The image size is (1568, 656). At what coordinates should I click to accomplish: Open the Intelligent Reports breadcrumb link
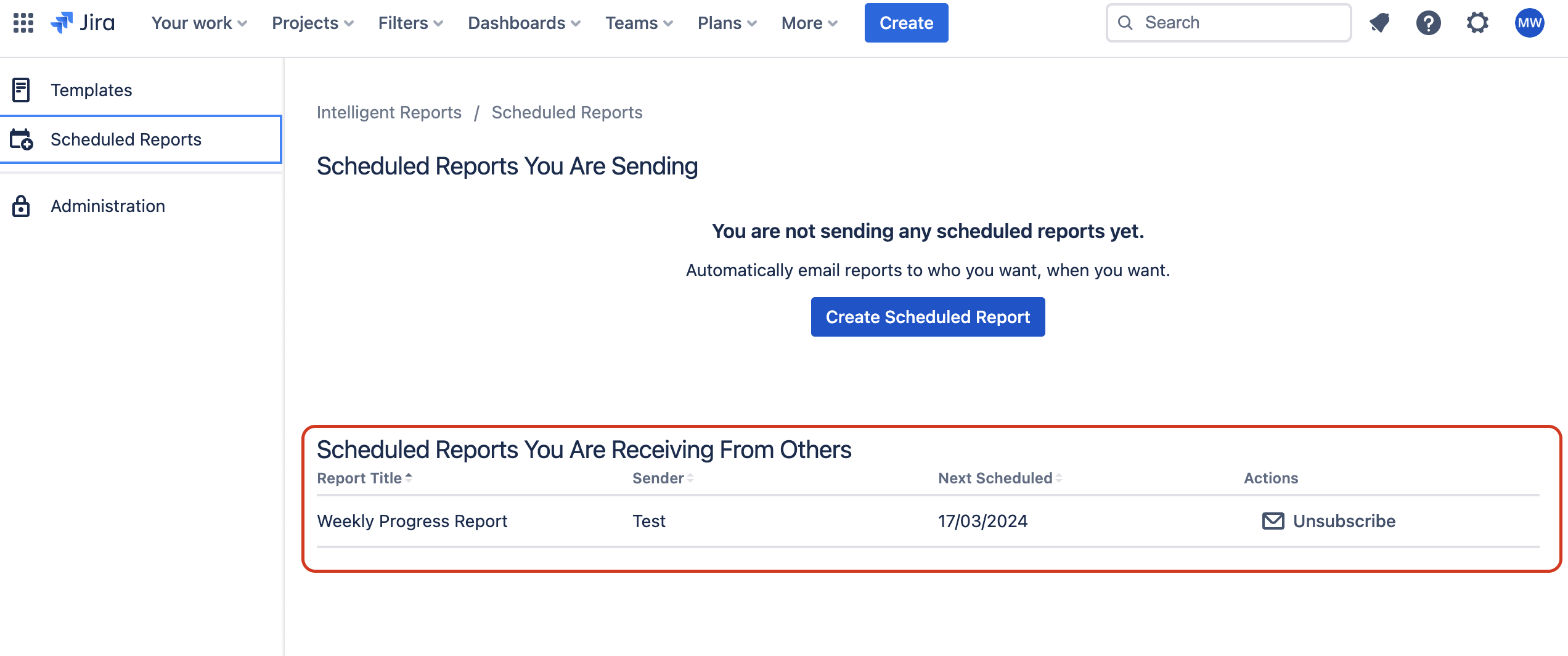[389, 112]
